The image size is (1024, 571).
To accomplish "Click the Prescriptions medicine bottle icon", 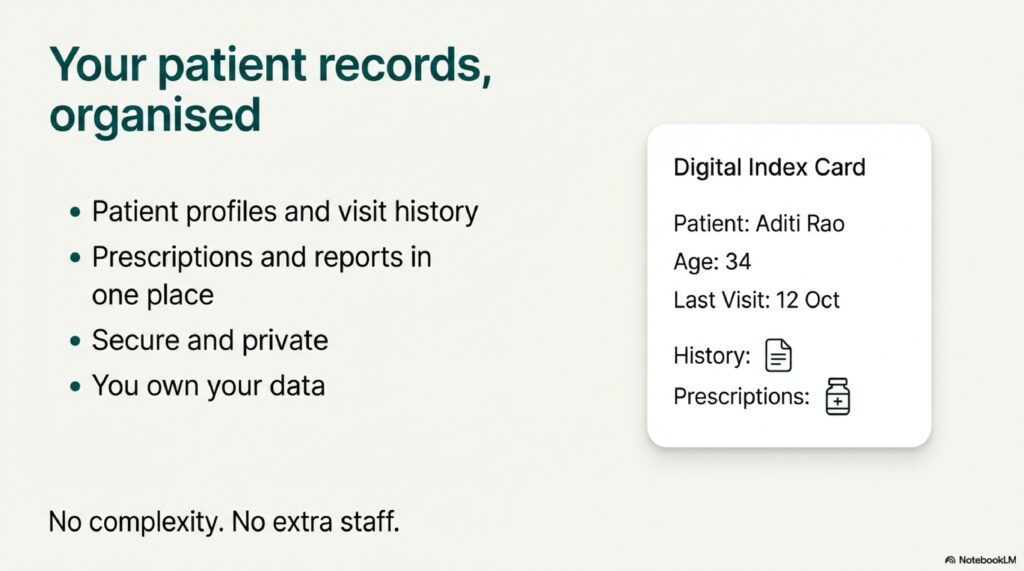I will (x=837, y=397).
